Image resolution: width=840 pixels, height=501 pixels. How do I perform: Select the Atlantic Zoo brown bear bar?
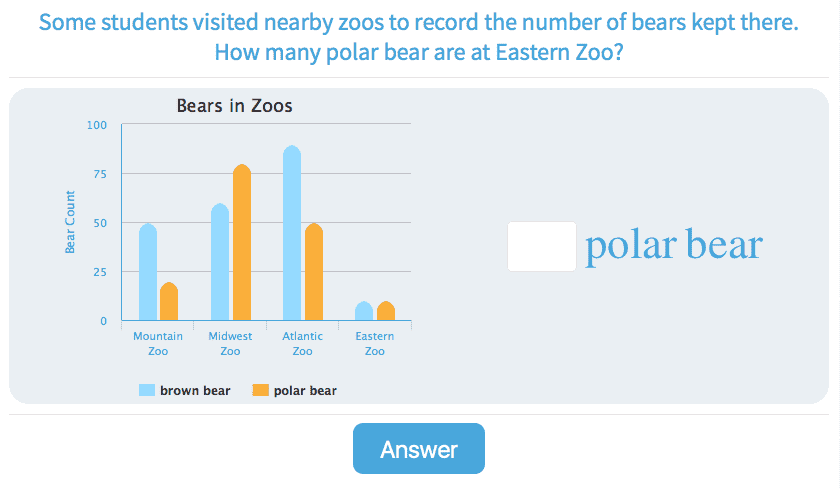point(292,233)
